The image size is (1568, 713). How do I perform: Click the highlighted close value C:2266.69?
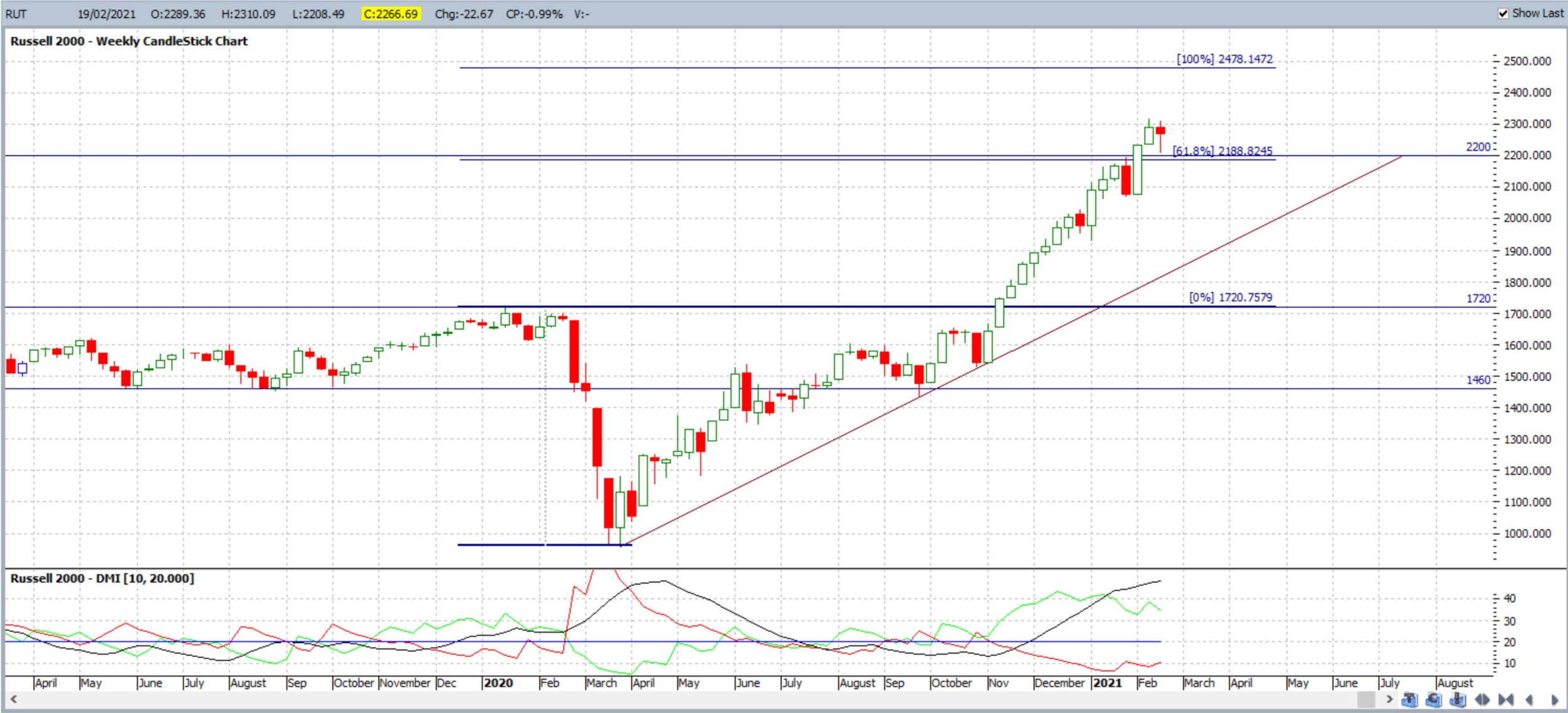(x=390, y=14)
